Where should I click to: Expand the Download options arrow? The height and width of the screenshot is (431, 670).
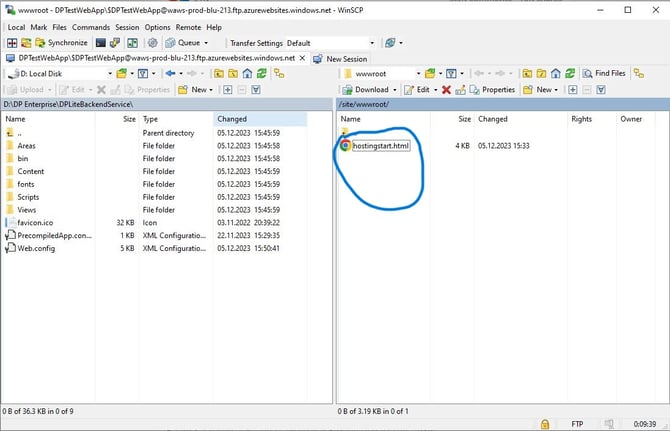[x=394, y=90]
